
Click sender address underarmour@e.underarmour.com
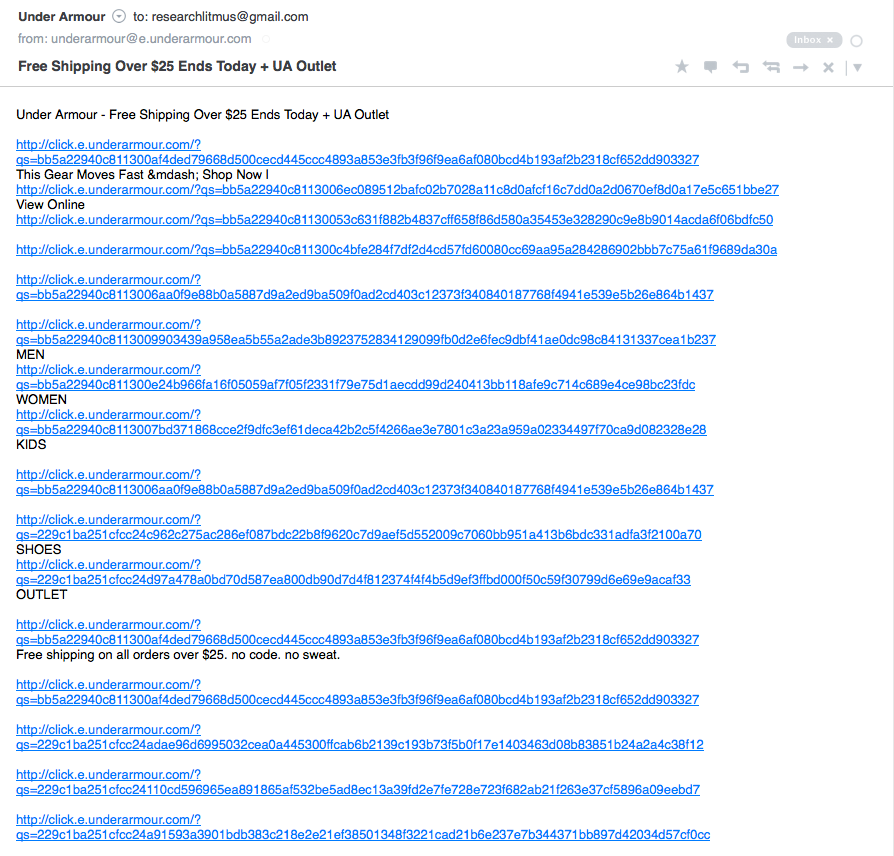[151, 39]
